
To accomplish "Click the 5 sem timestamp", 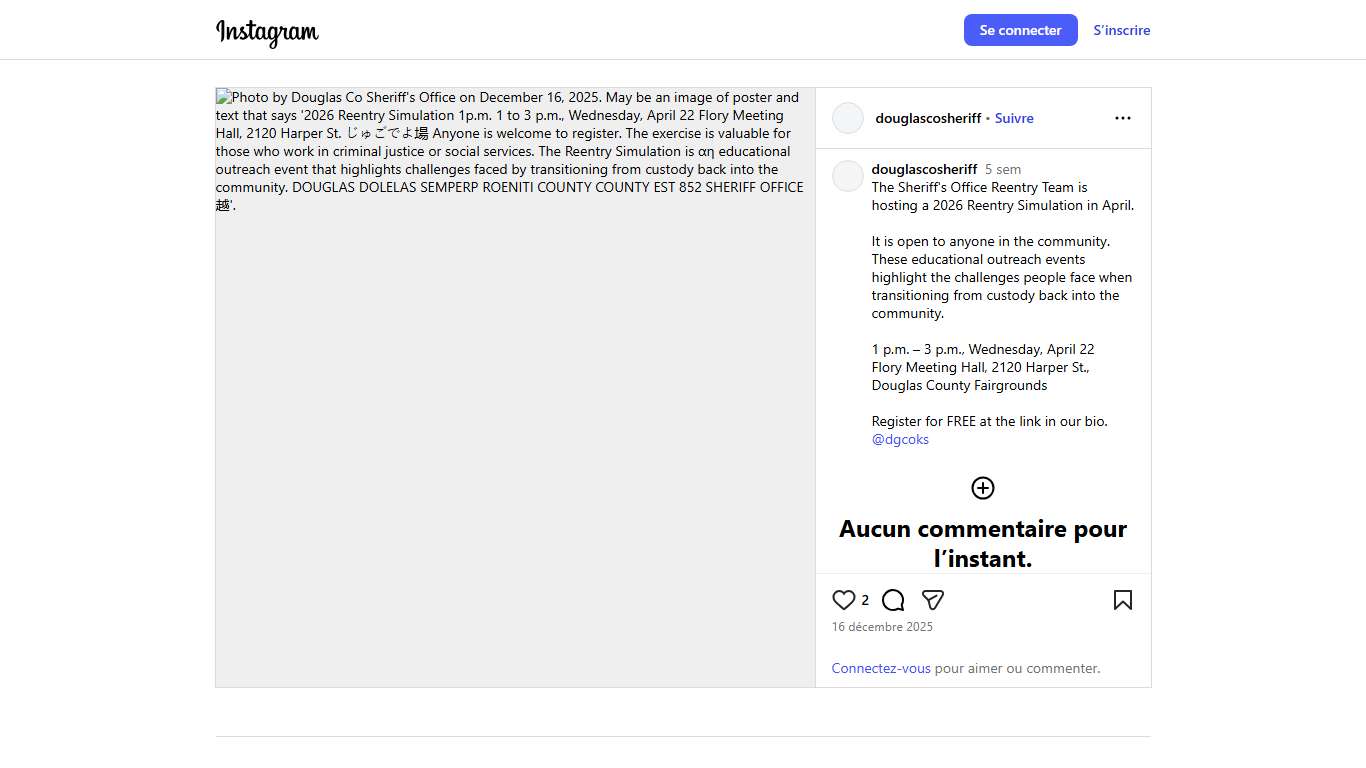I will [x=1003, y=169].
